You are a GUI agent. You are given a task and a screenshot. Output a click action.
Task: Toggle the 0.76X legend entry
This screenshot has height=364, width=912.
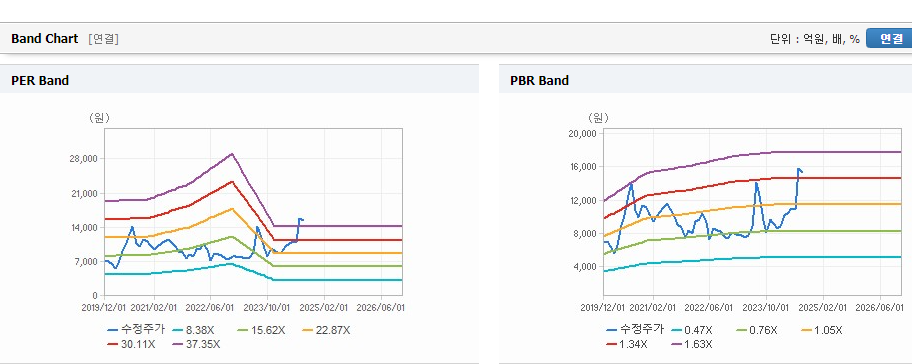pyautogui.click(x=757, y=330)
